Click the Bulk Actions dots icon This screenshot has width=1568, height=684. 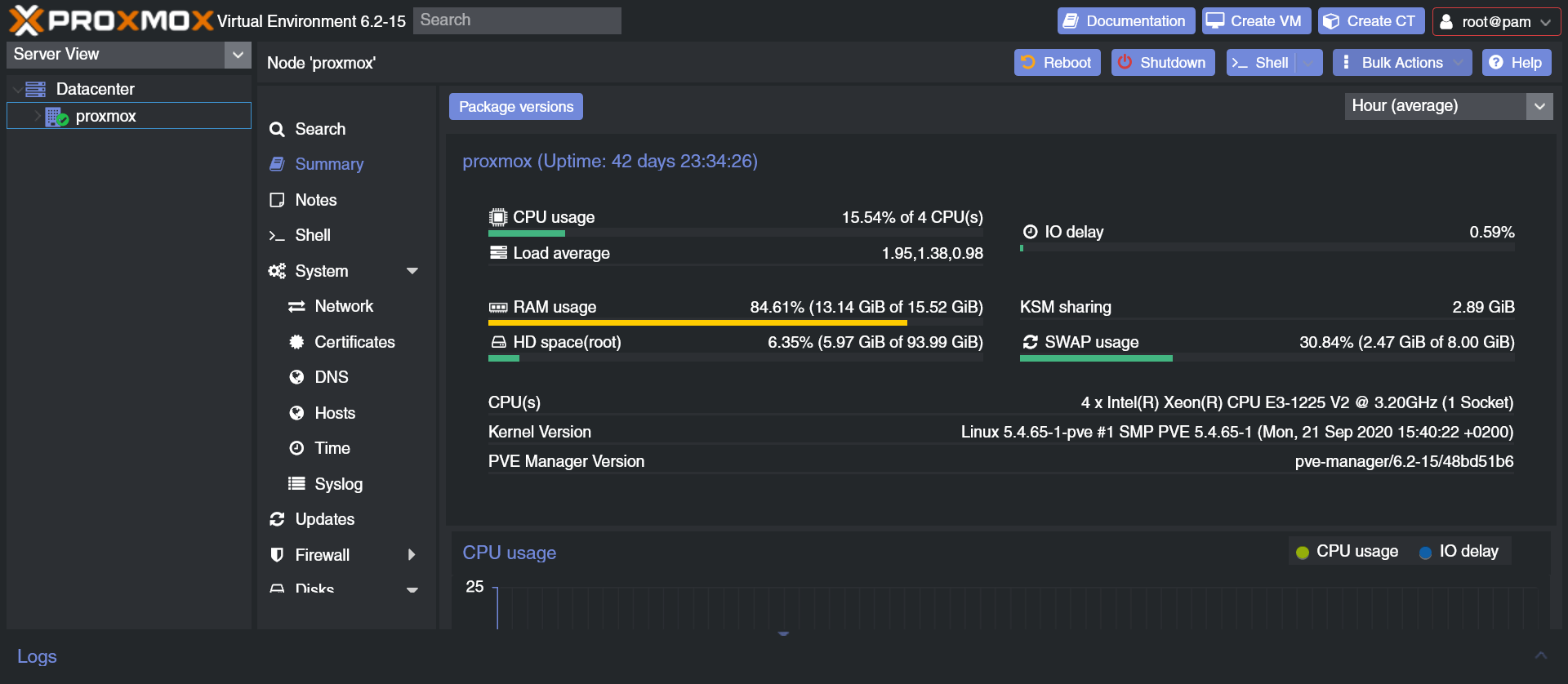1346,62
